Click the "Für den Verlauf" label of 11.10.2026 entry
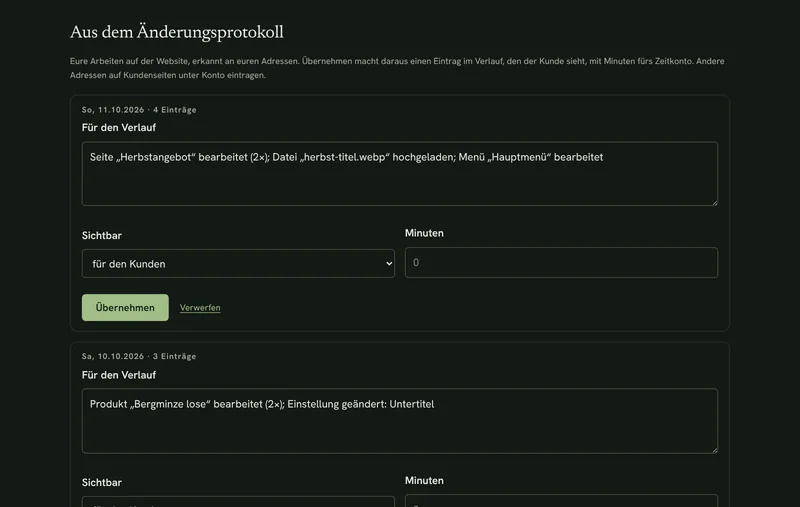800x507 pixels. pos(118,128)
